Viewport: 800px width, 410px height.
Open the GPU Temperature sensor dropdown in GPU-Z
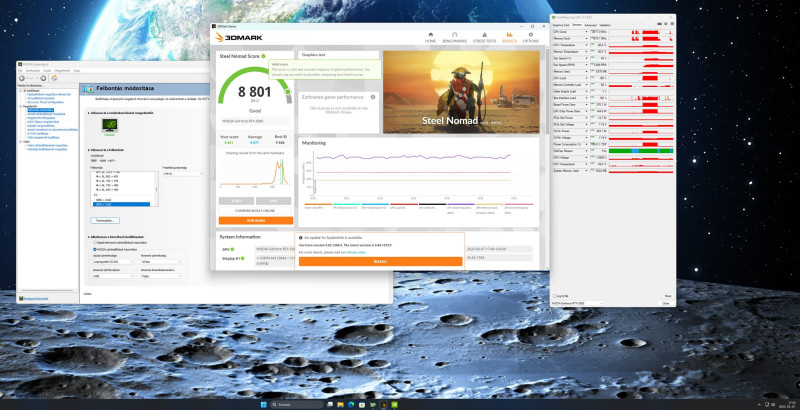(587, 45)
